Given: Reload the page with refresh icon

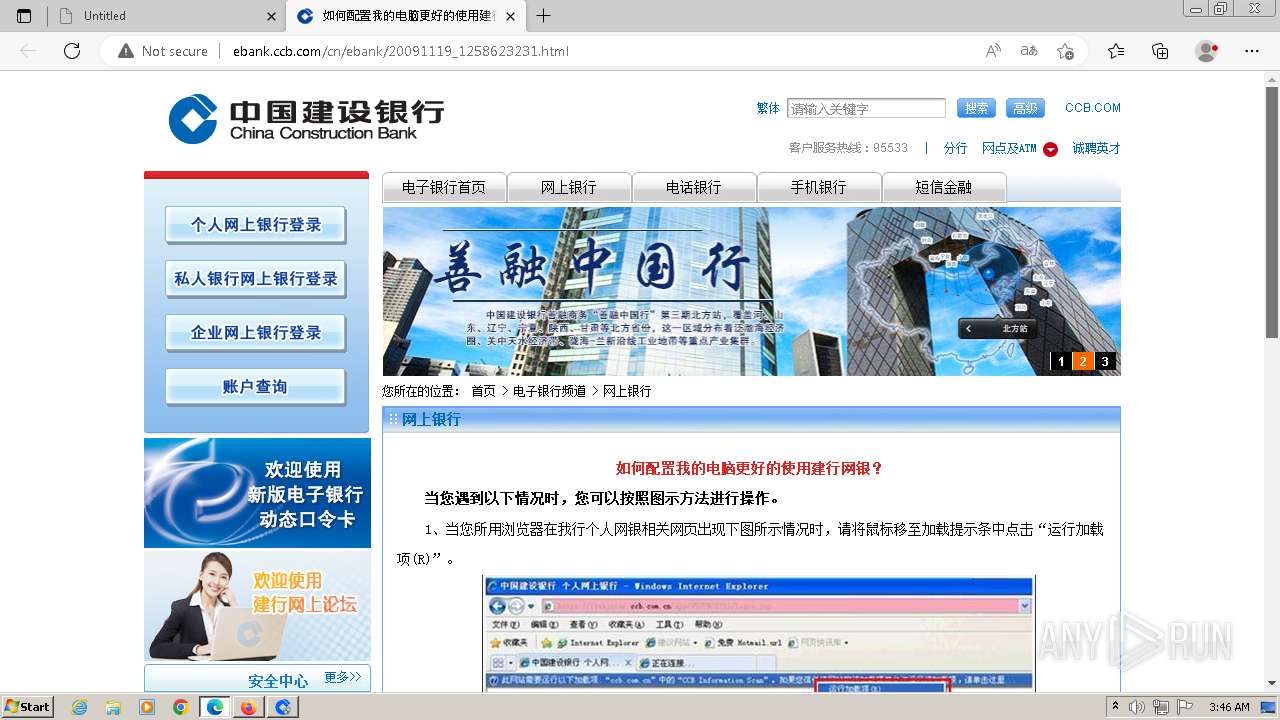Looking at the screenshot, I should click(x=72, y=51).
